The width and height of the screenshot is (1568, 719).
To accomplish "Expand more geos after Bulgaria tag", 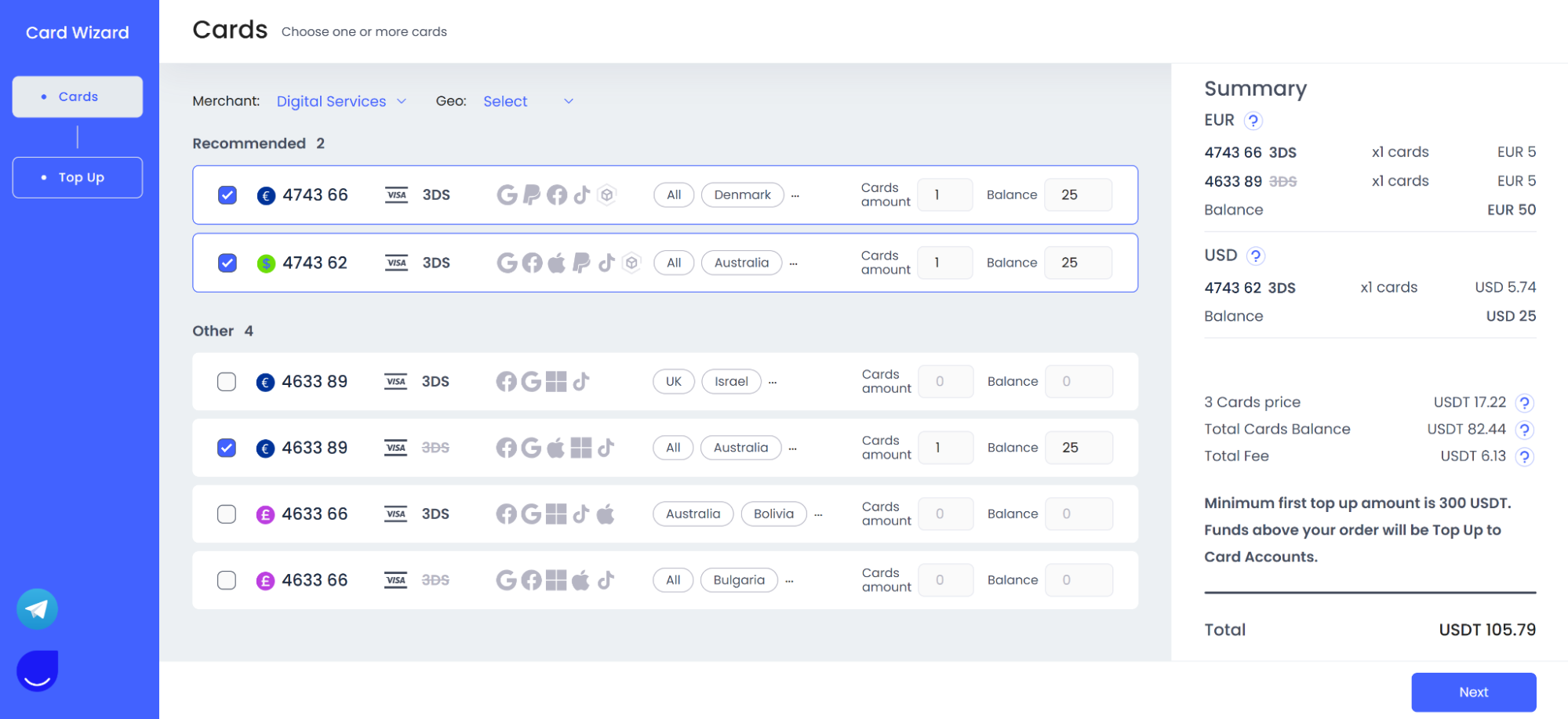I will point(789,581).
